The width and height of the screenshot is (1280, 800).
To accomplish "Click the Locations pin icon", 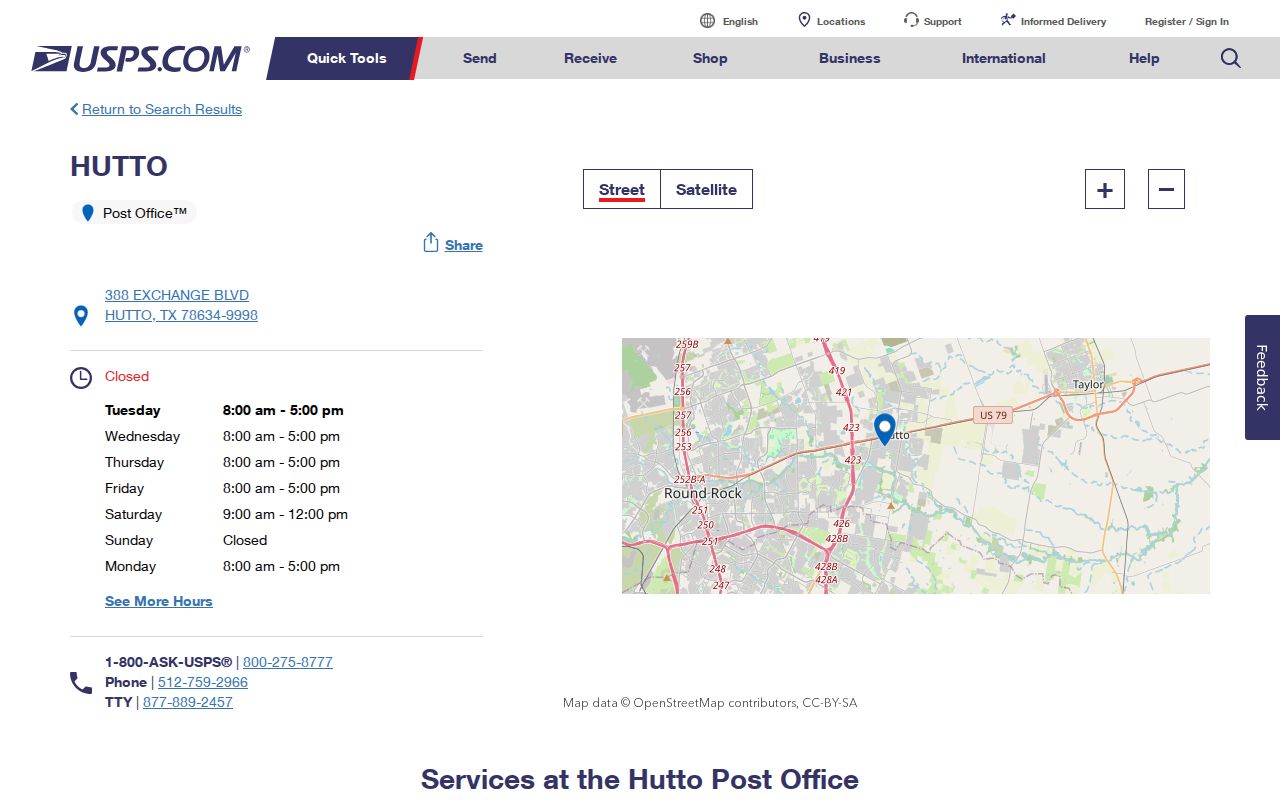I will coord(804,20).
